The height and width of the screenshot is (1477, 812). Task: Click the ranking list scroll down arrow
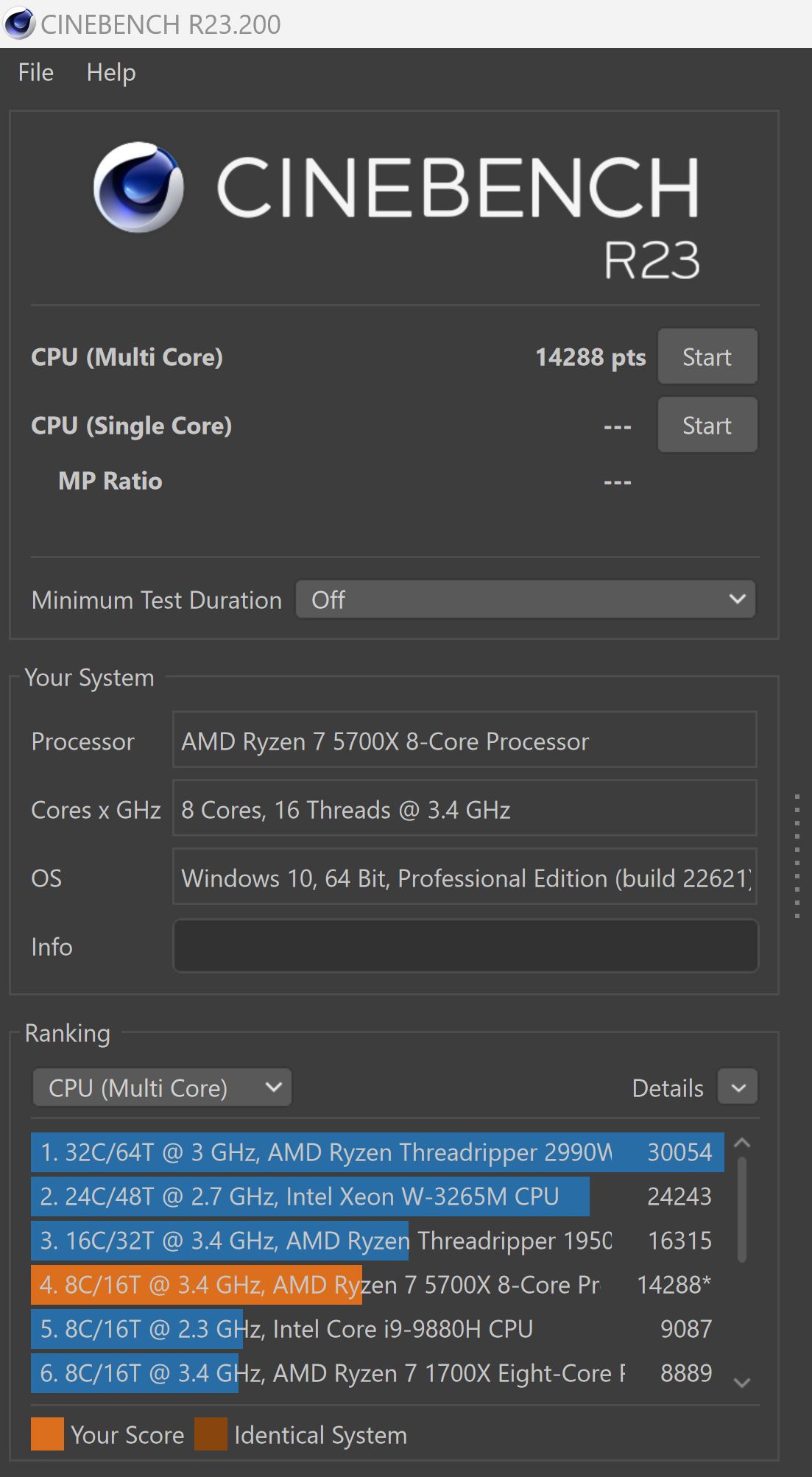pyautogui.click(x=742, y=1383)
